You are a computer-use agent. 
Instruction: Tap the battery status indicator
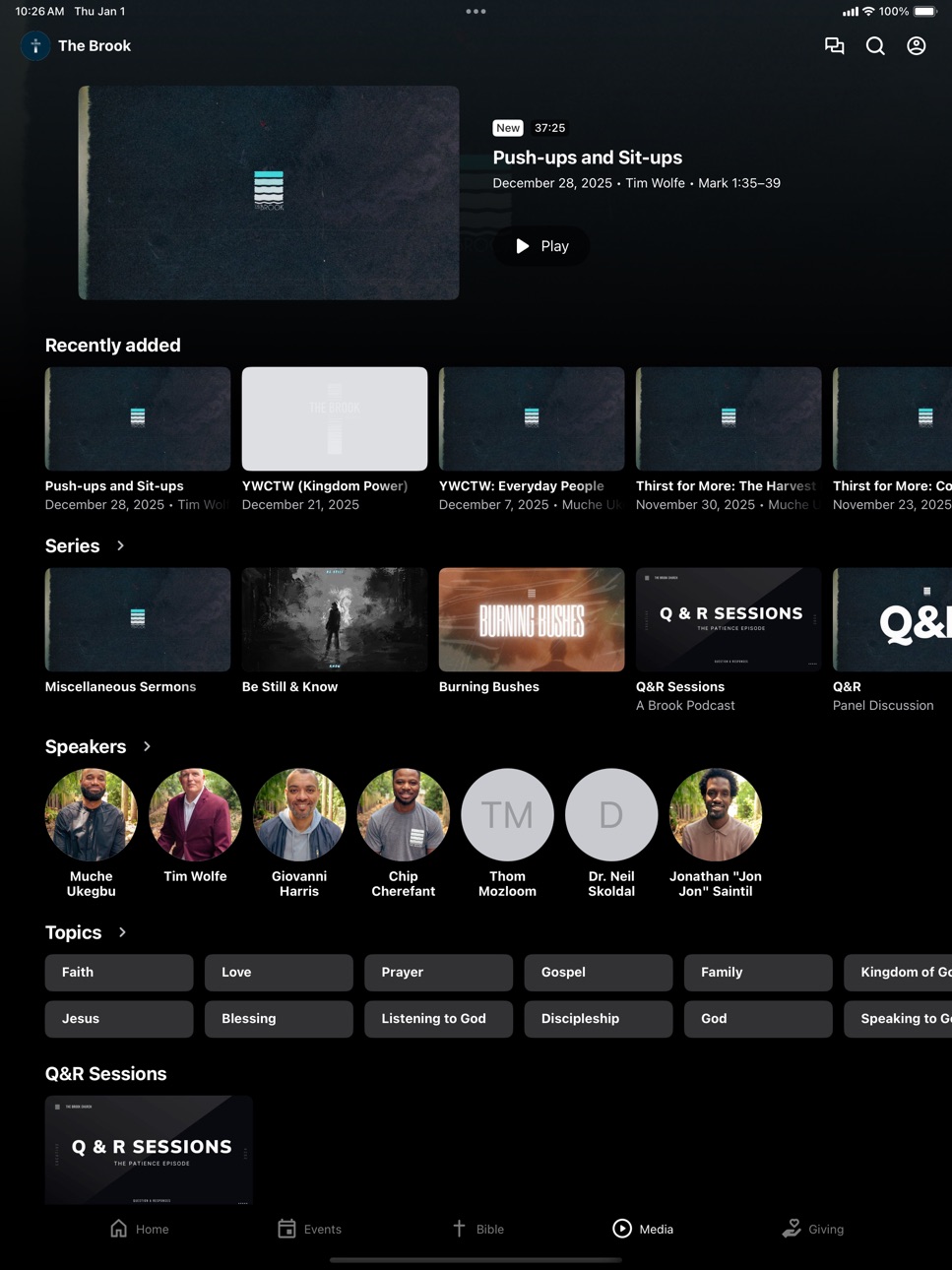[924, 12]
